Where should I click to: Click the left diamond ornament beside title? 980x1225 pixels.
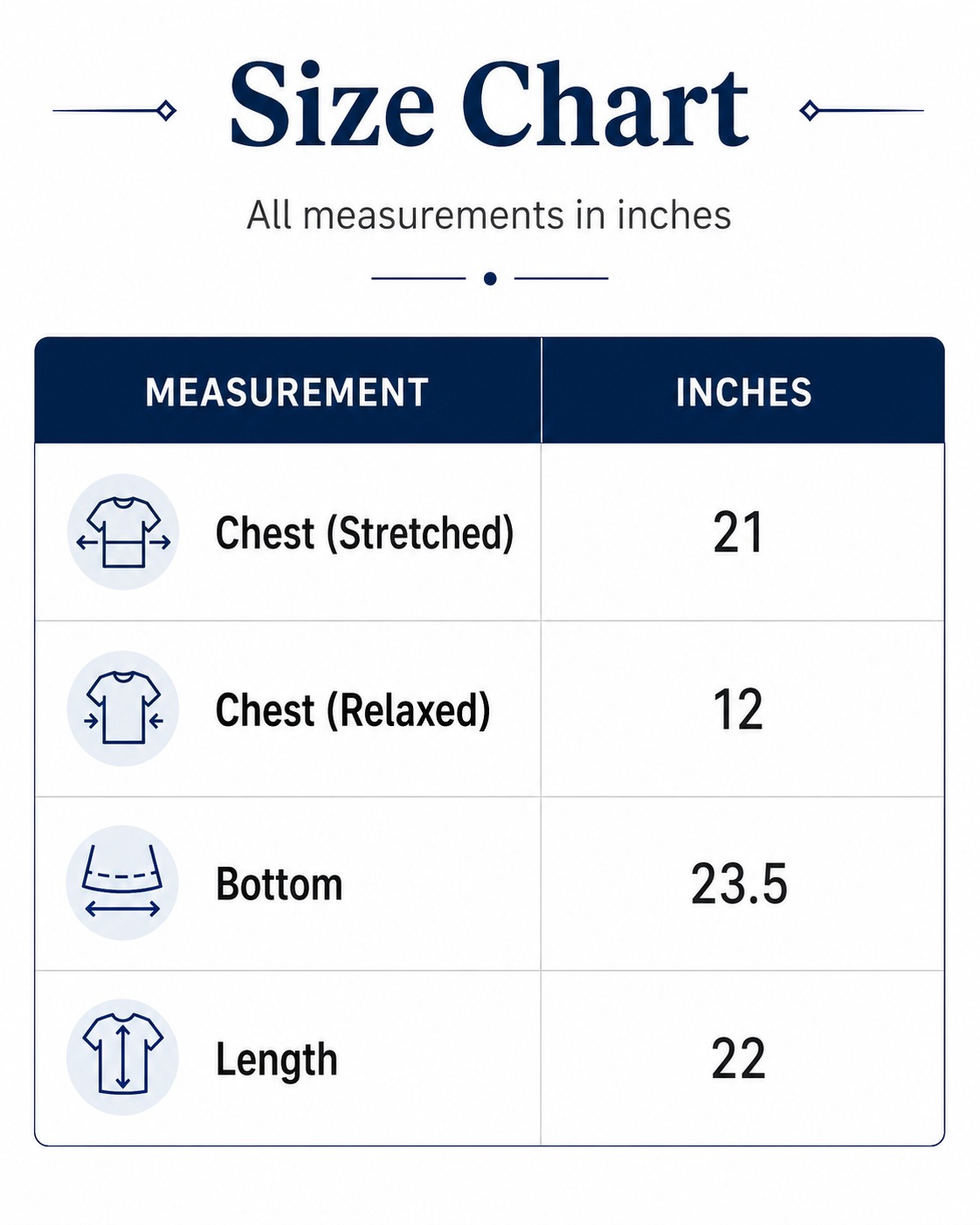coord(166,110)
